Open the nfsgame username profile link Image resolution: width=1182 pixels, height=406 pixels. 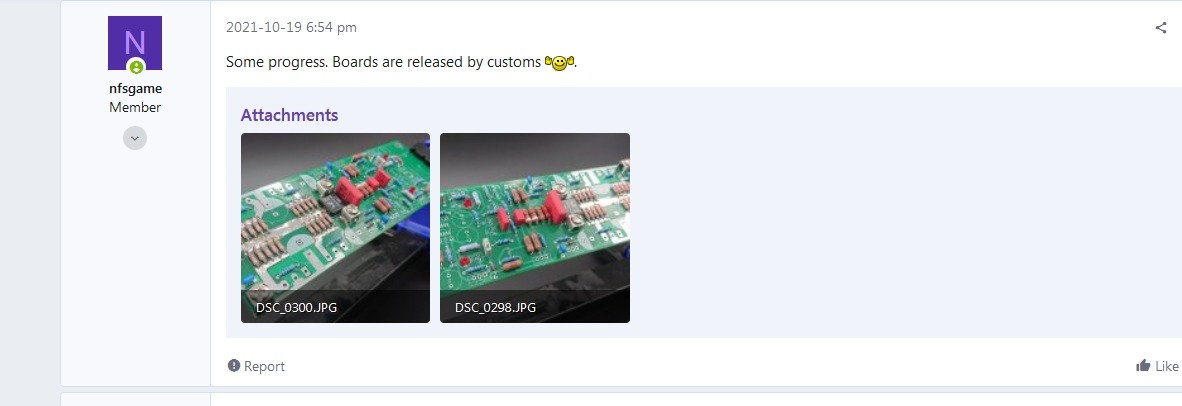136,88
